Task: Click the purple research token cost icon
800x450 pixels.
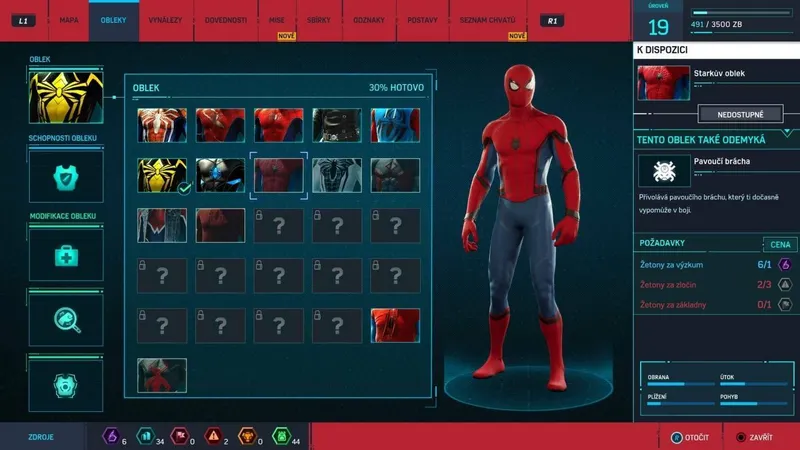Action: 785,264
